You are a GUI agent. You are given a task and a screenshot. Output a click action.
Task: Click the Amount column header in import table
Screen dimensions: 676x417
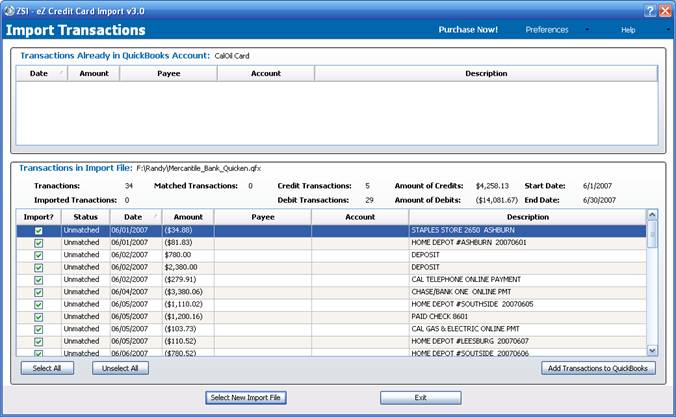click(x=188, y=216)
